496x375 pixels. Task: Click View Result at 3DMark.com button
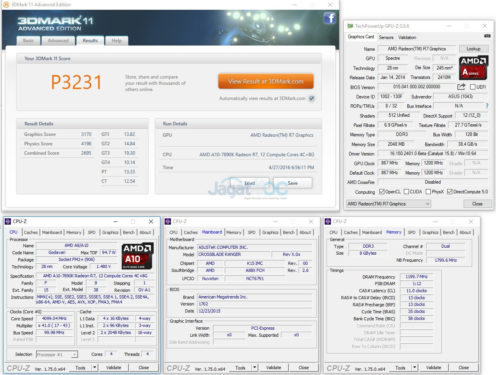point(266,81)
